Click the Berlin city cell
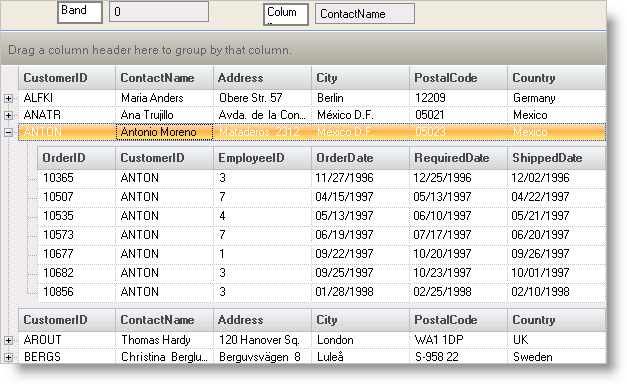 click(360, 98)
